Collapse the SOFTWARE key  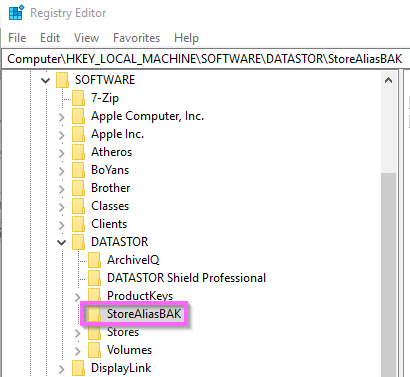tap(46, 80)
